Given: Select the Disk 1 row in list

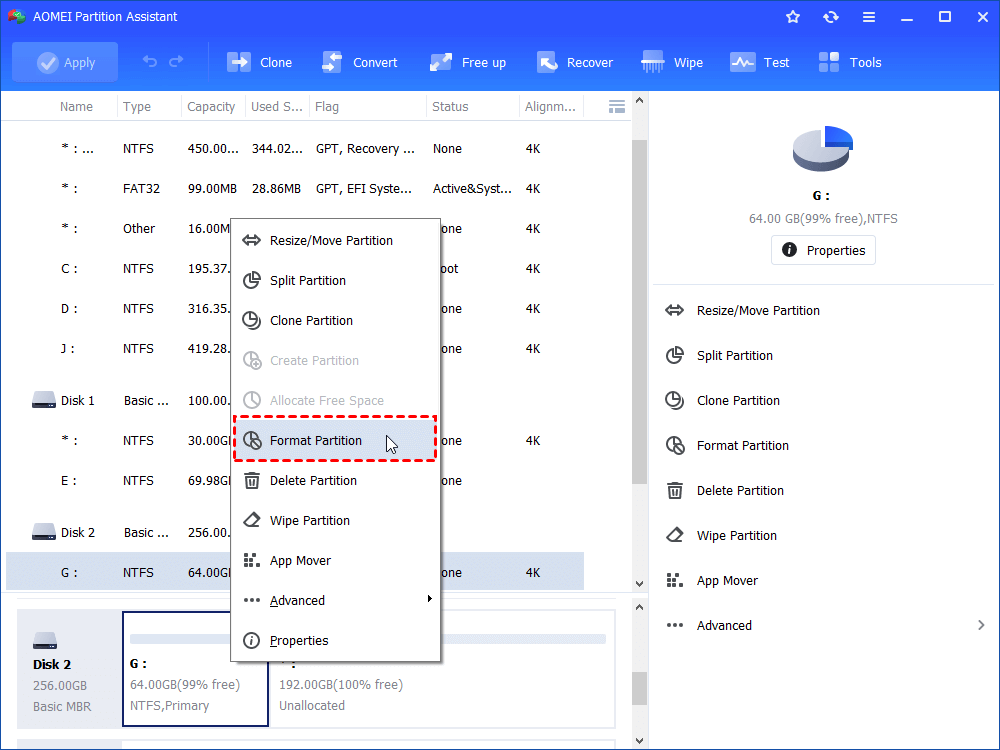Looking at the screenshot, I should coord(295,401).
